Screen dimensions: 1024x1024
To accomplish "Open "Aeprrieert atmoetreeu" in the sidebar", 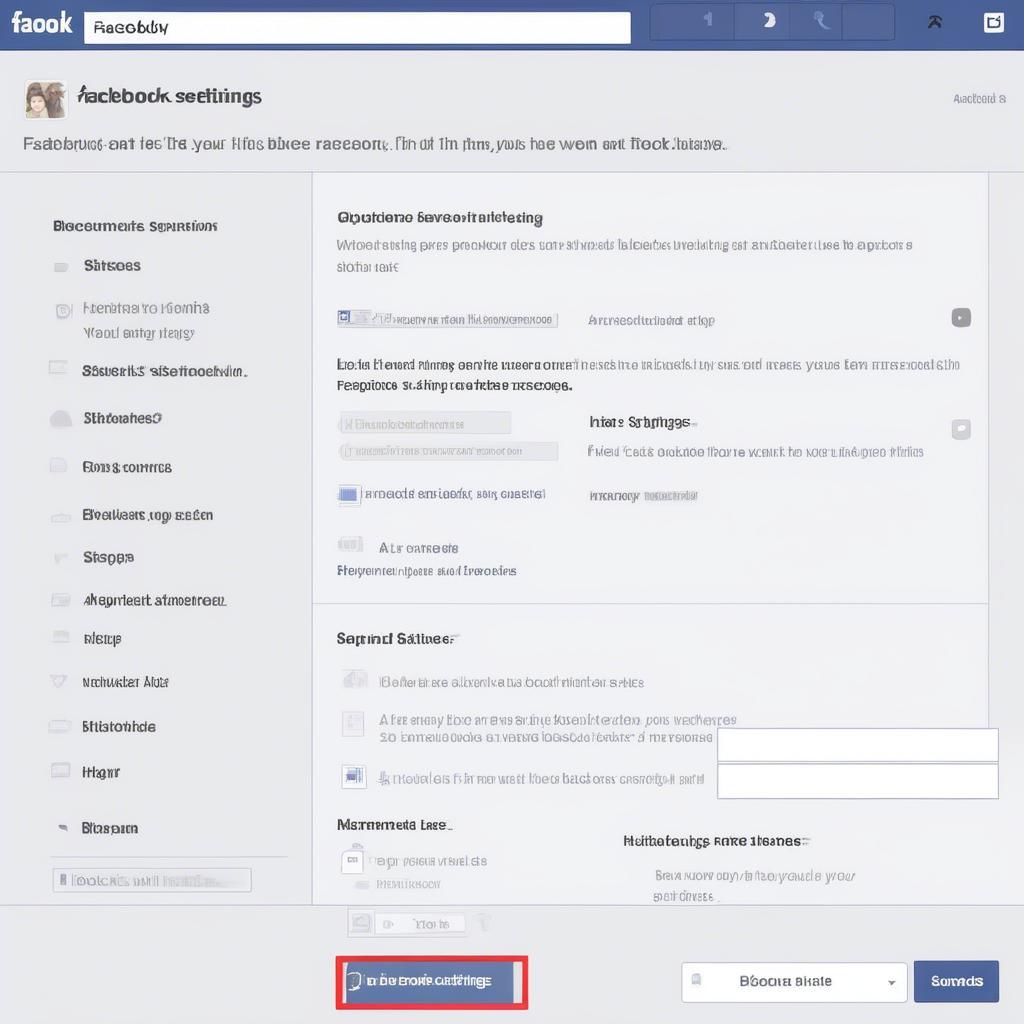I will pos(155,600).
